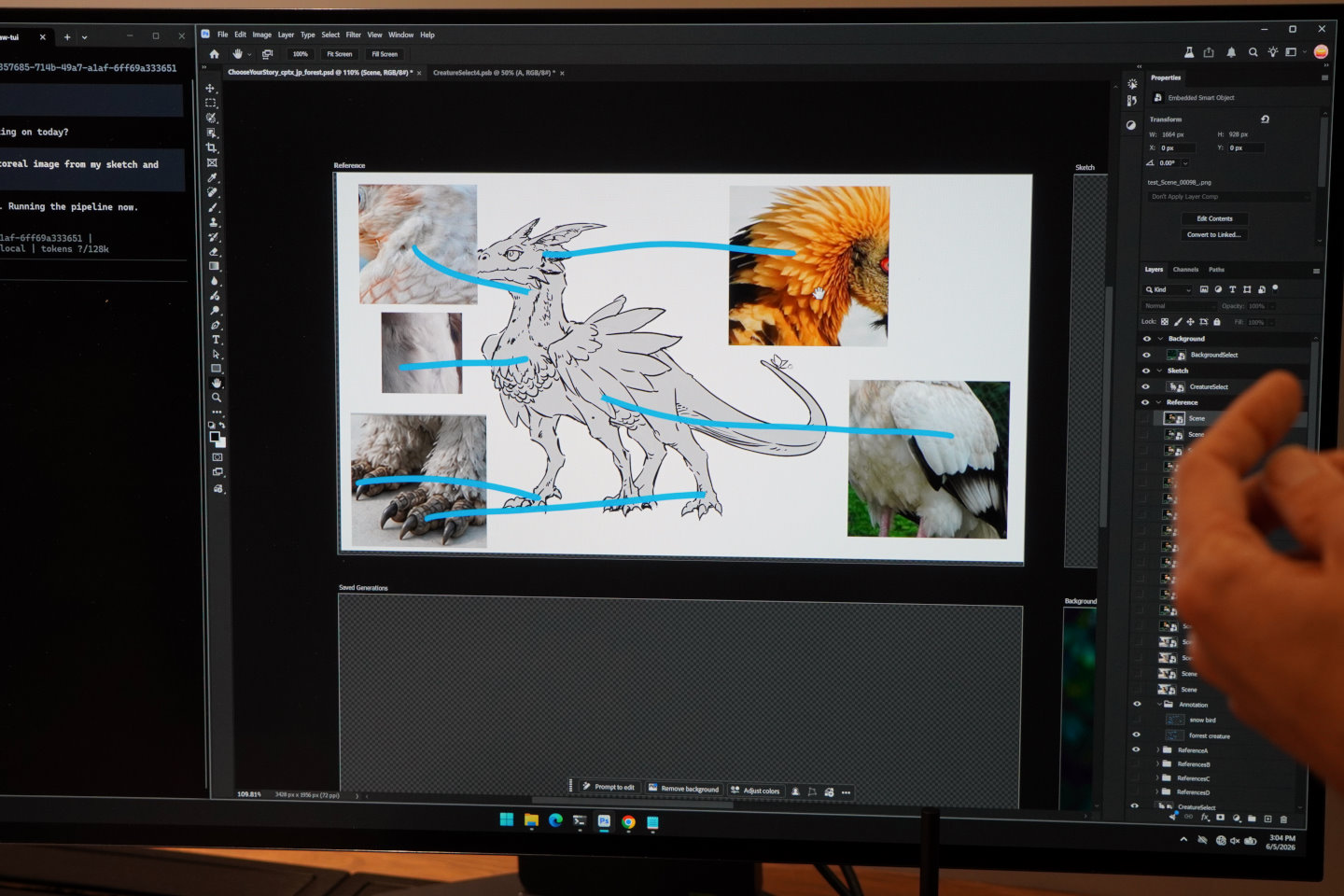This screenshot has width=1344, height=896.
Task: Hide the forrest creature layer
Action: (x=1136, y=735)
